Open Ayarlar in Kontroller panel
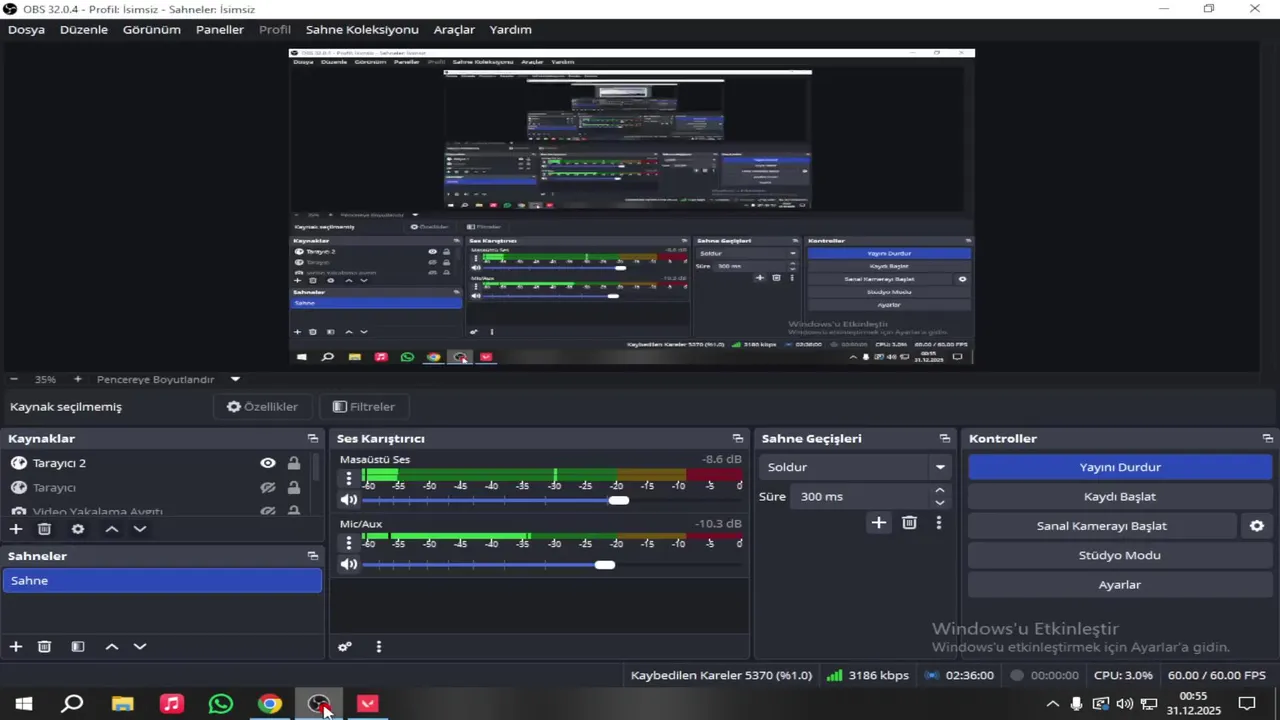1280x720 pixels. [1120, 584]
